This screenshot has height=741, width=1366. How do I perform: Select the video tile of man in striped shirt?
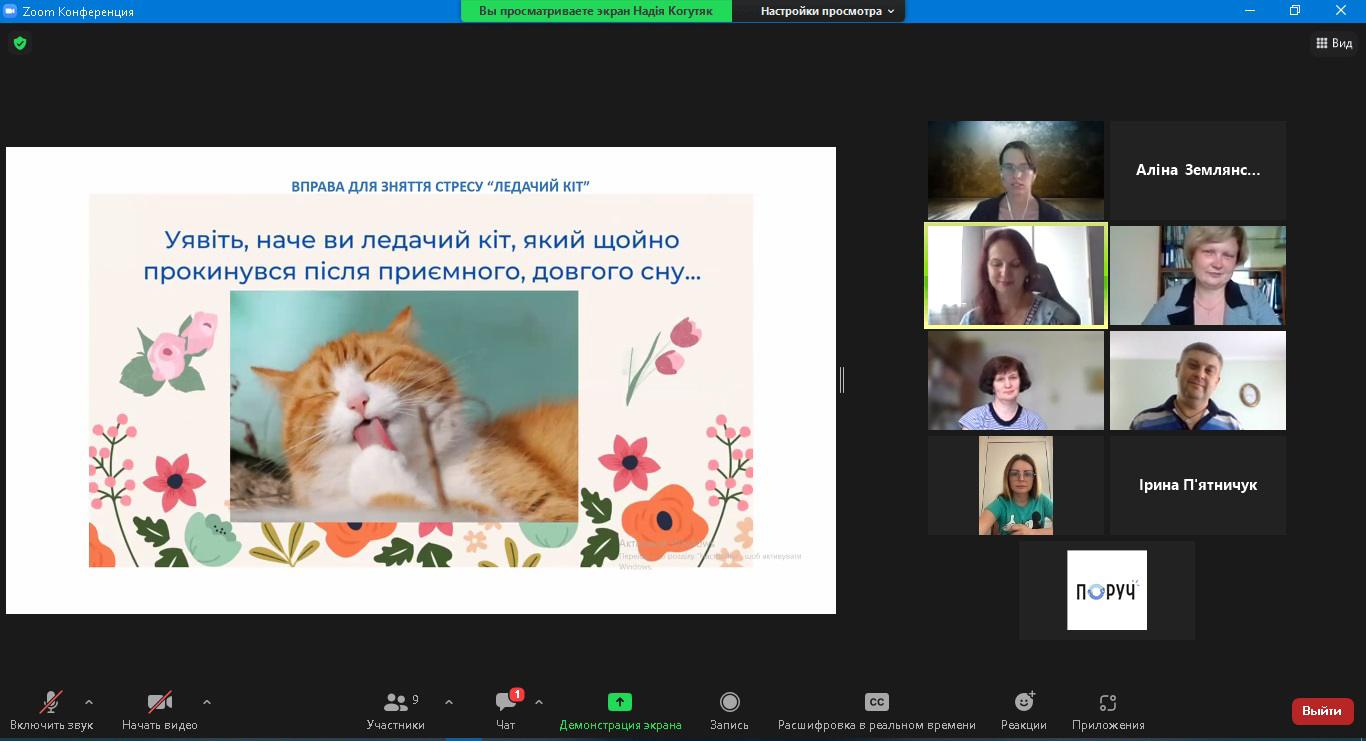(x=1198, y=380)
